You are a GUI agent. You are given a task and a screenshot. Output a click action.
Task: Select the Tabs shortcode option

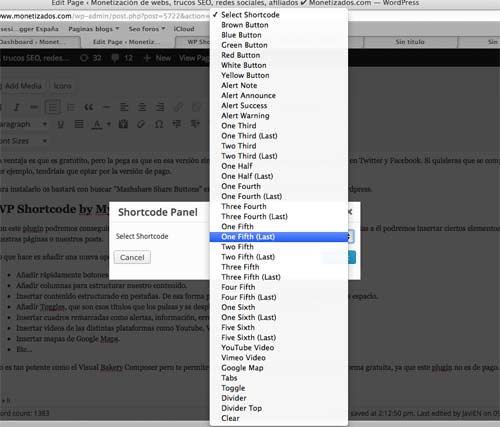click(279, 378)
